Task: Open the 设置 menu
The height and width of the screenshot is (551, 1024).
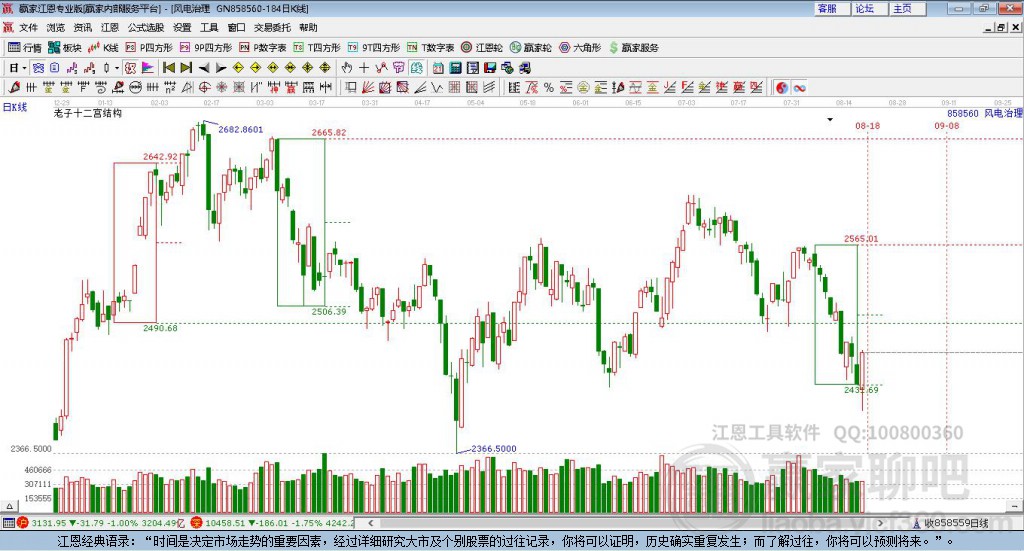Action: (x=182, y=27)
